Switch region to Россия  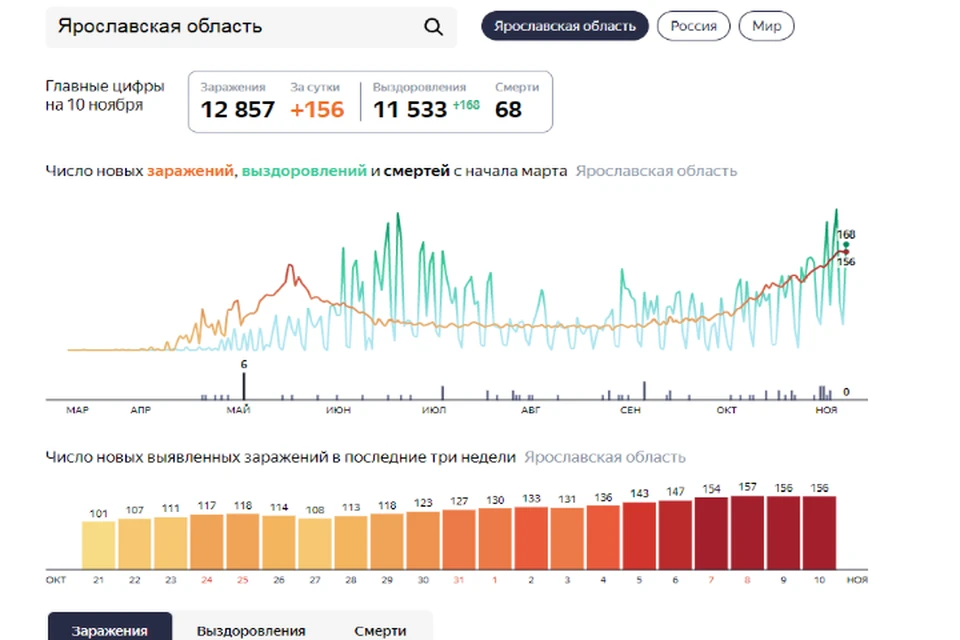click(x=693, y=26)
